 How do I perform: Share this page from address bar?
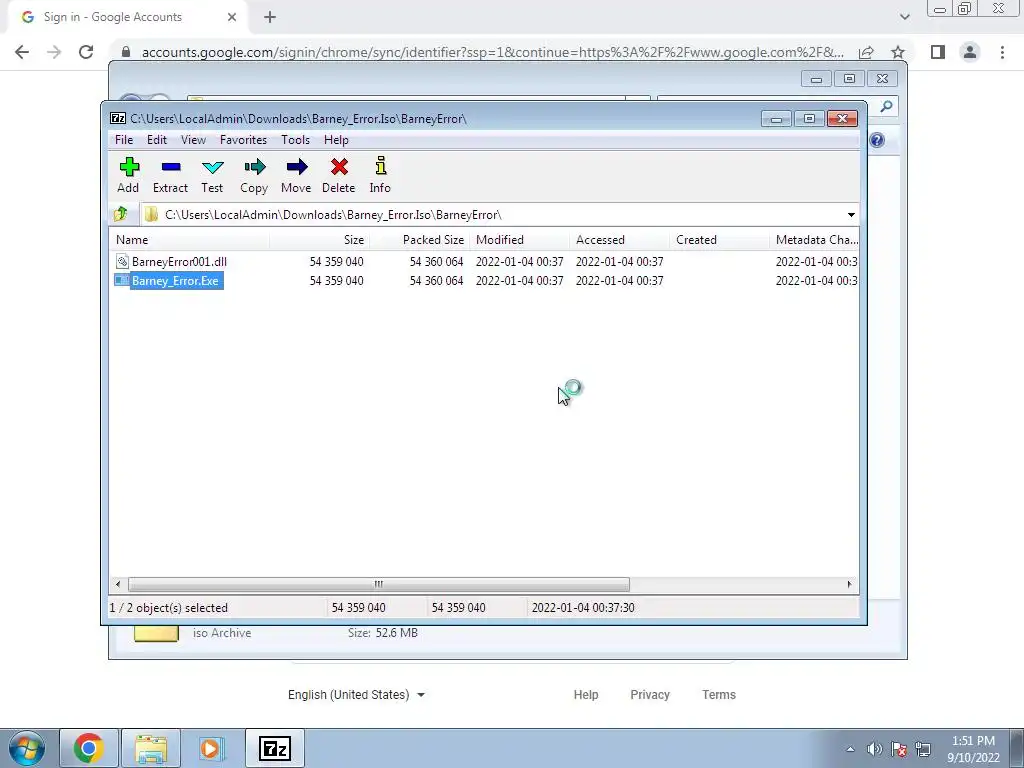pos(867,52)
